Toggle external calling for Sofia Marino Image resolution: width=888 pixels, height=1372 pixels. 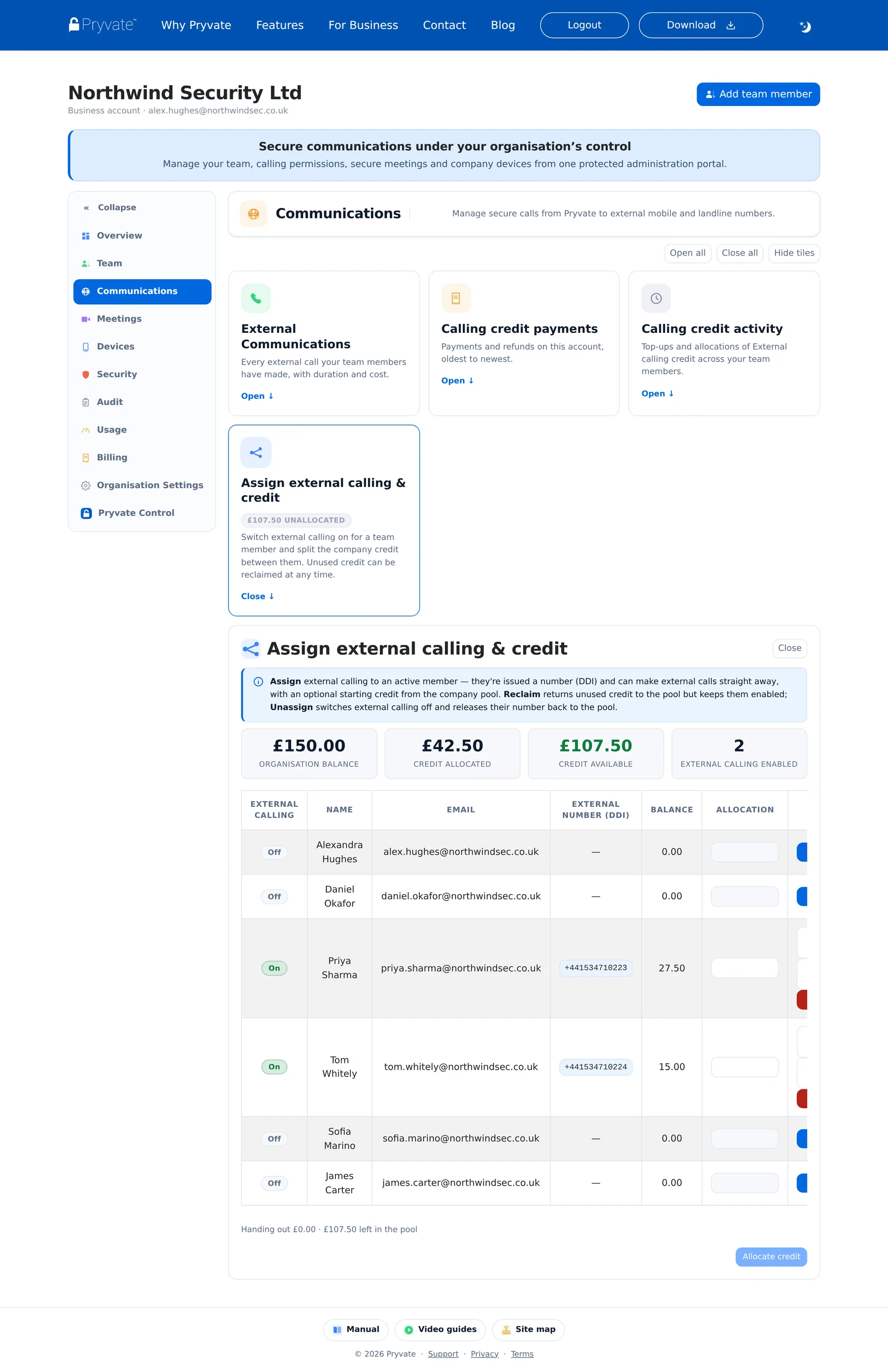(274, 1139)
